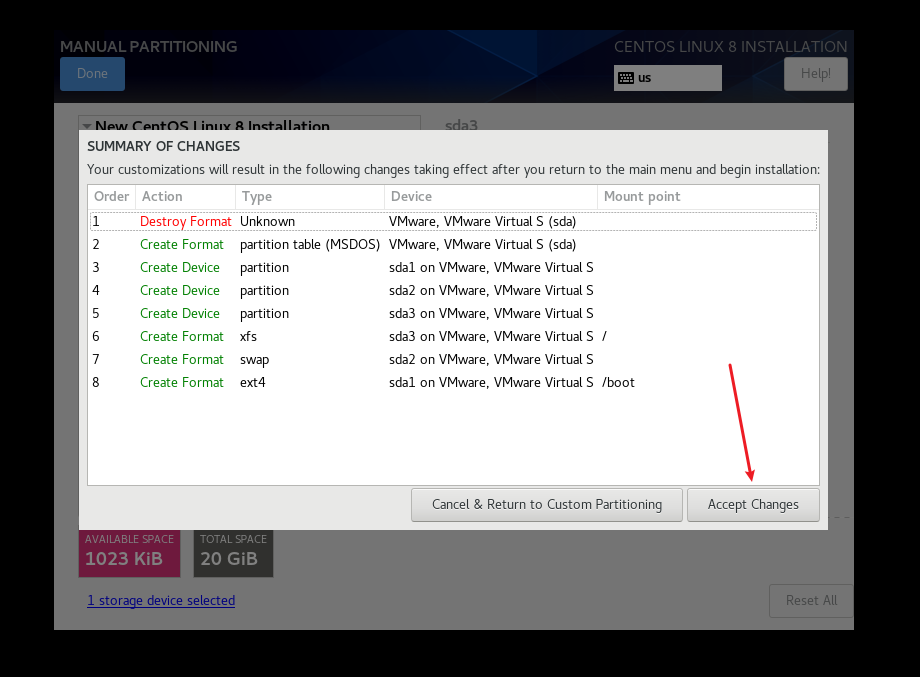Viewport: 920px width, 677px height.
Task: Sort by the Action column header
Action: coord(185,197)
